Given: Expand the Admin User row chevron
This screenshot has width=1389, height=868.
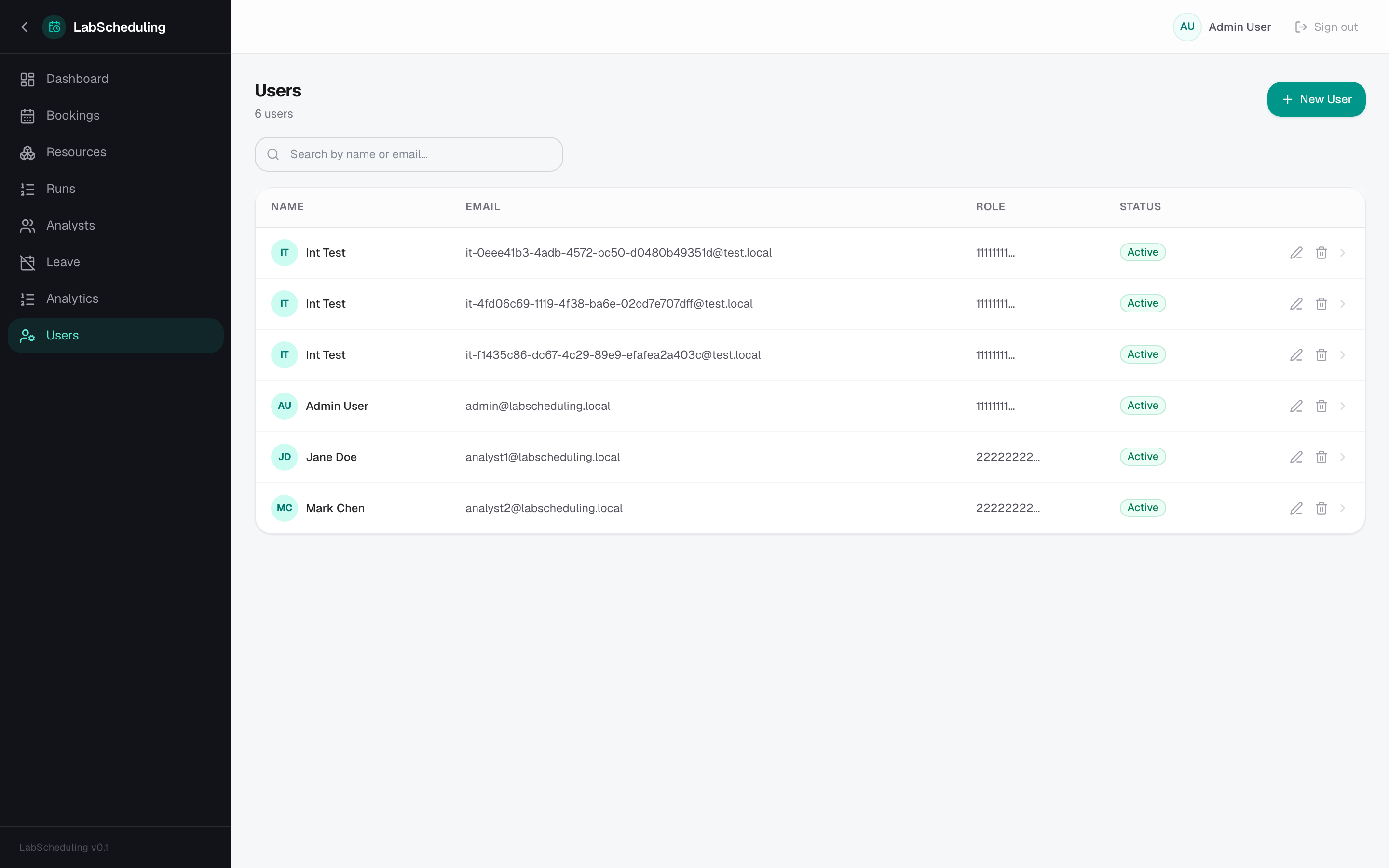Looking at the screenshot, I should click(x=1343, y=406).
